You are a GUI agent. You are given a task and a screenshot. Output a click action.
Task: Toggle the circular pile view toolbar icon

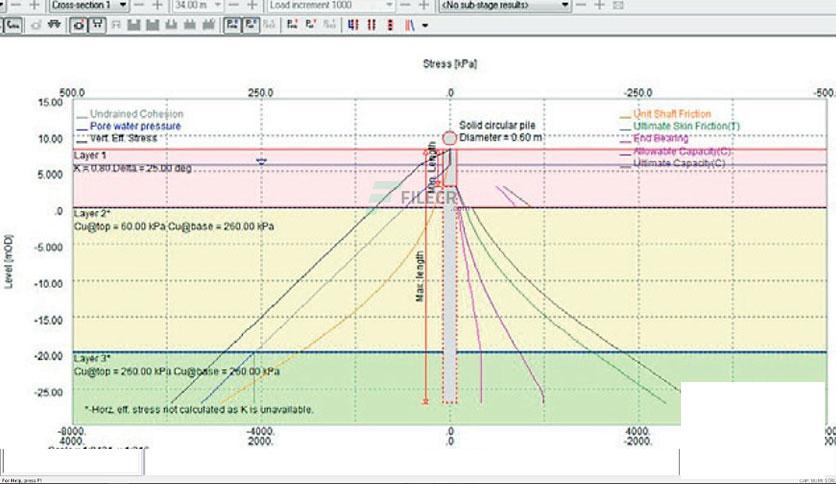click(78, 25)
